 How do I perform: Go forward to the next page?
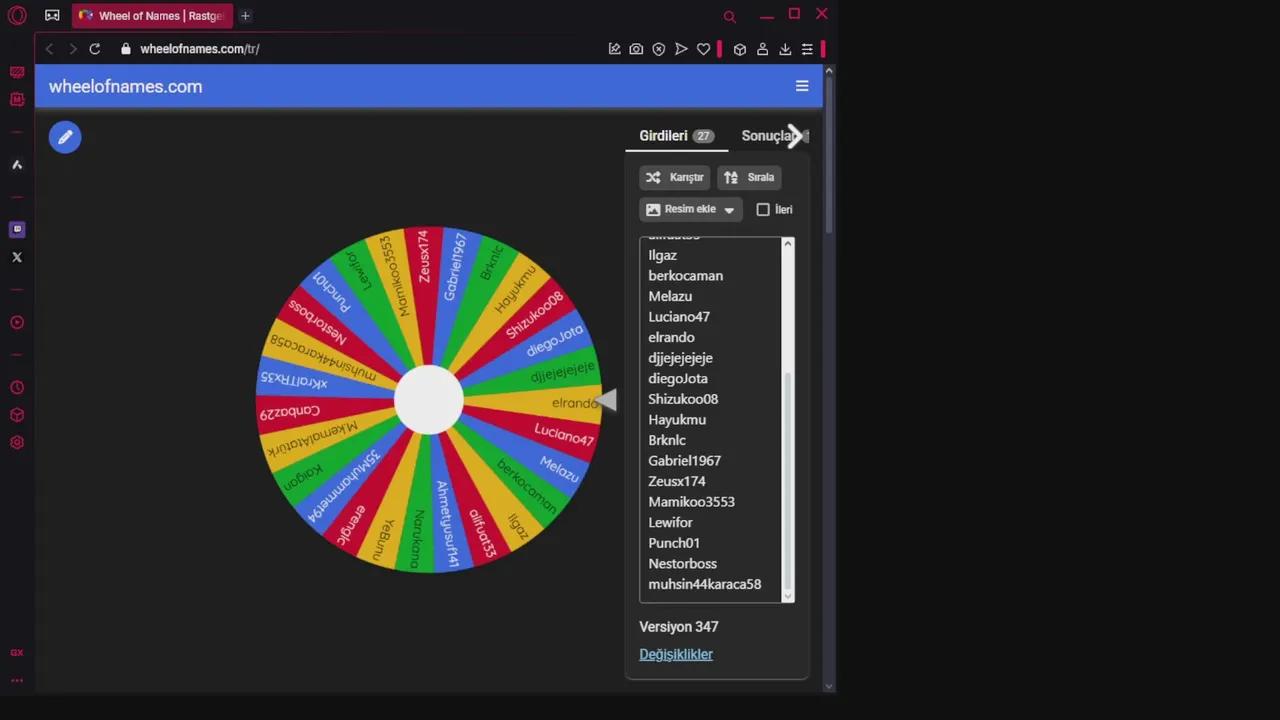(72, 49)
